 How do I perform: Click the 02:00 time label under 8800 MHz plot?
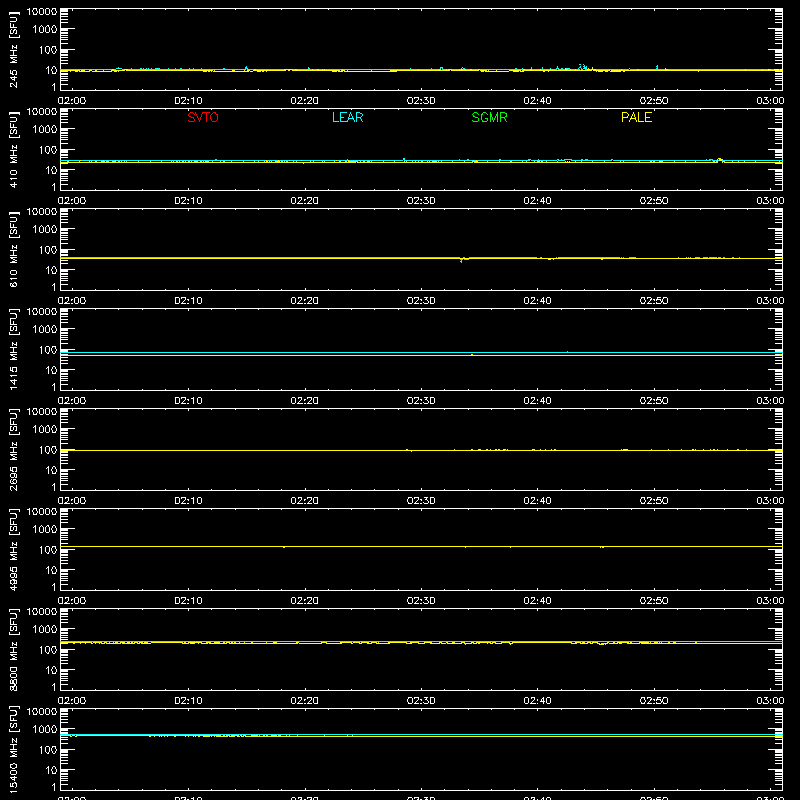72,701
